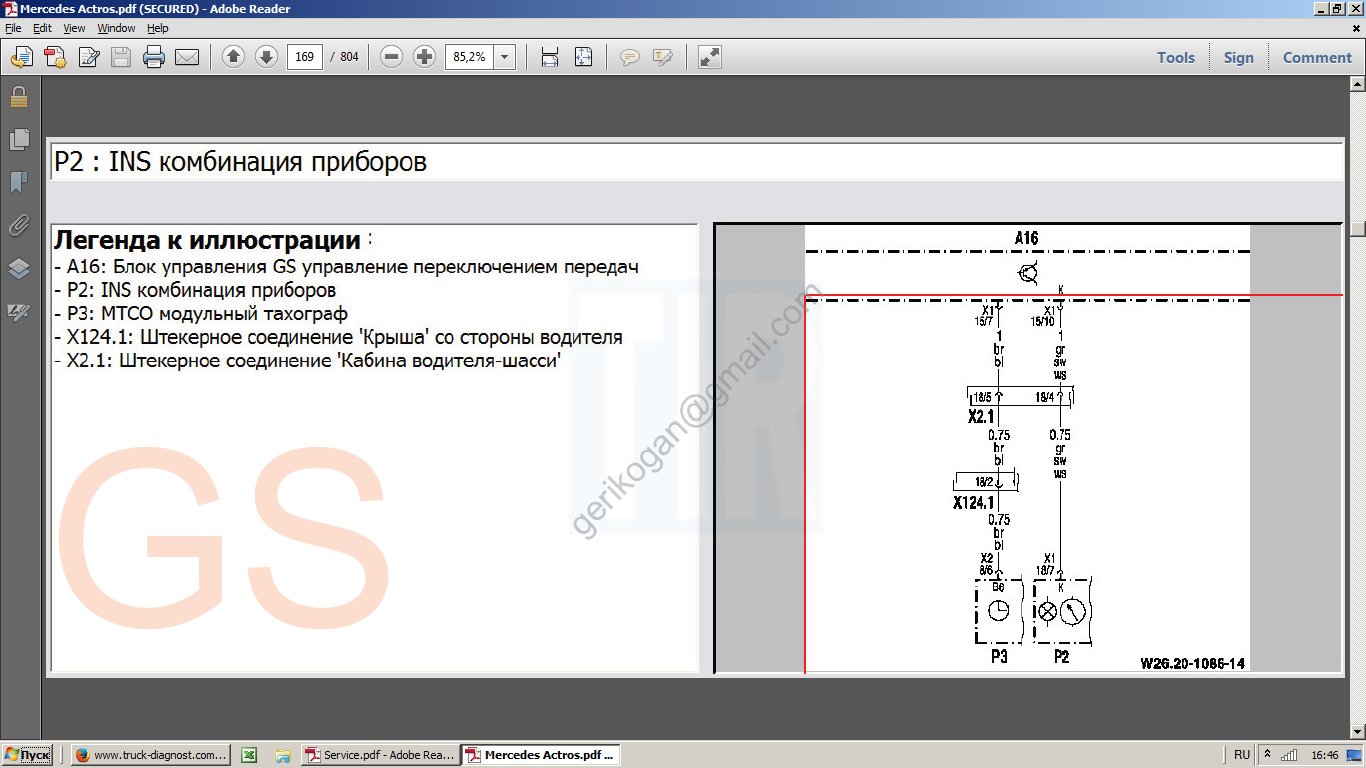1366x768 pixels.
Task: Show Attachments paperclip panel
Action: [19, 226]
